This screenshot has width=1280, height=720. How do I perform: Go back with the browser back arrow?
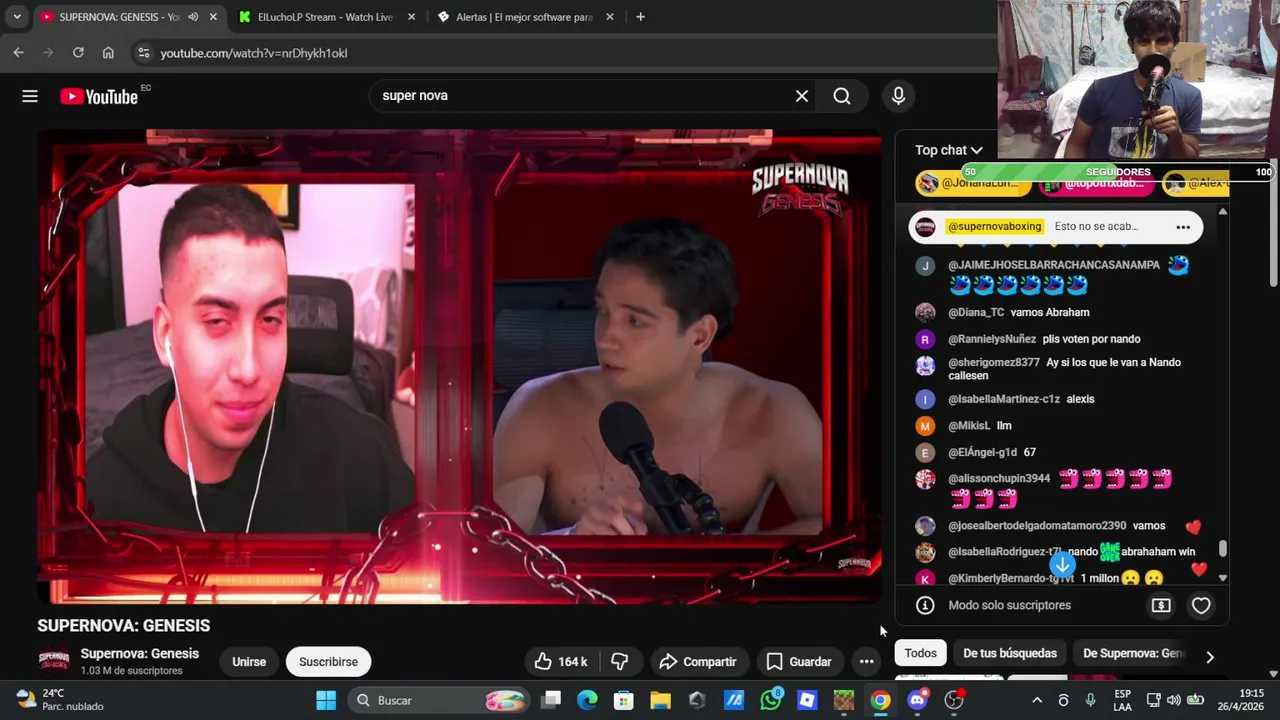(18, 53)
